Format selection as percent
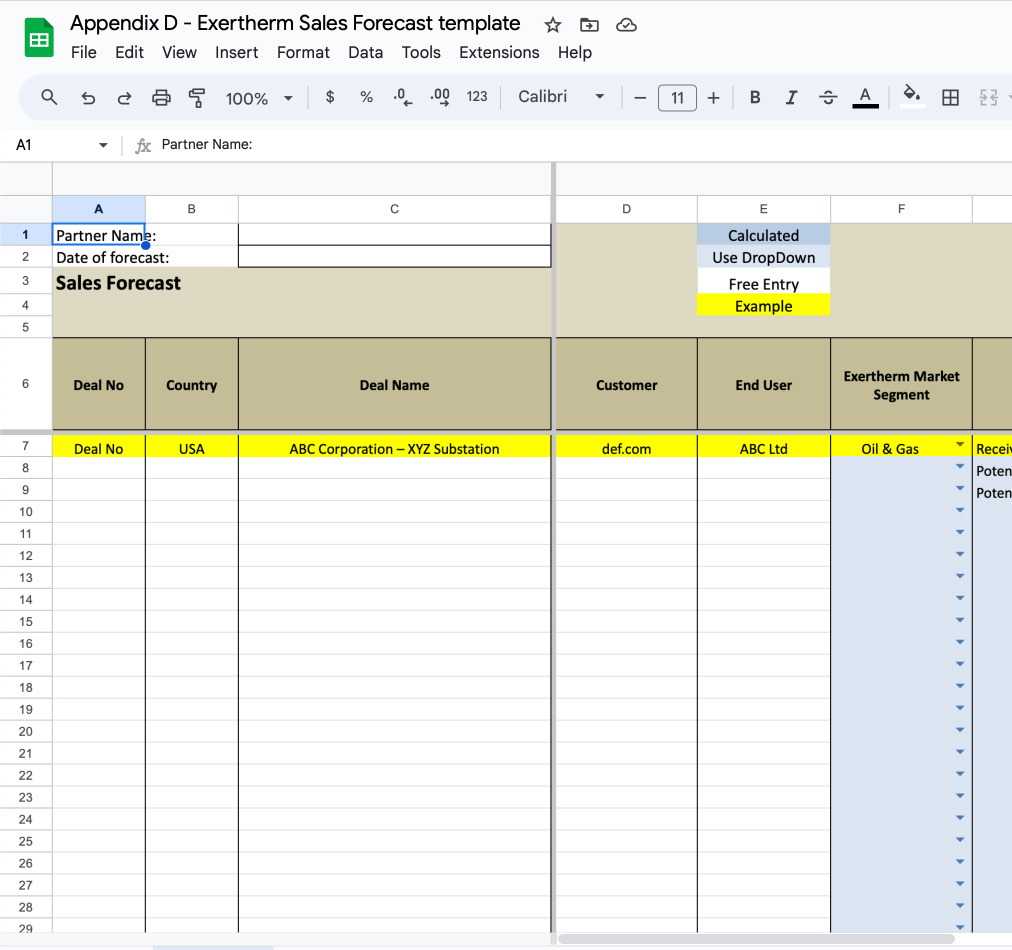 tap(366, 97)
